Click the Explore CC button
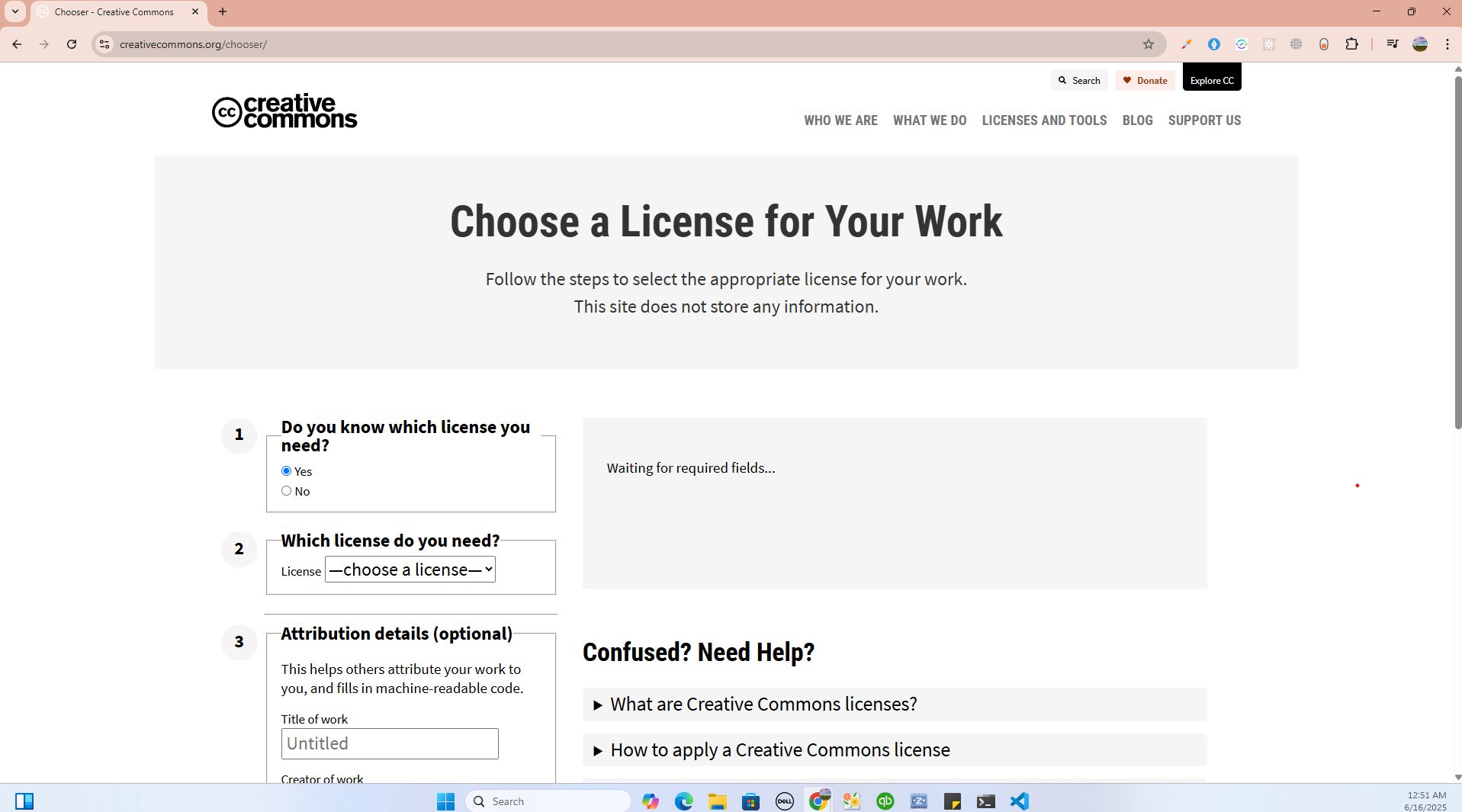The image size is (1462, 812). click(1211, 78)
